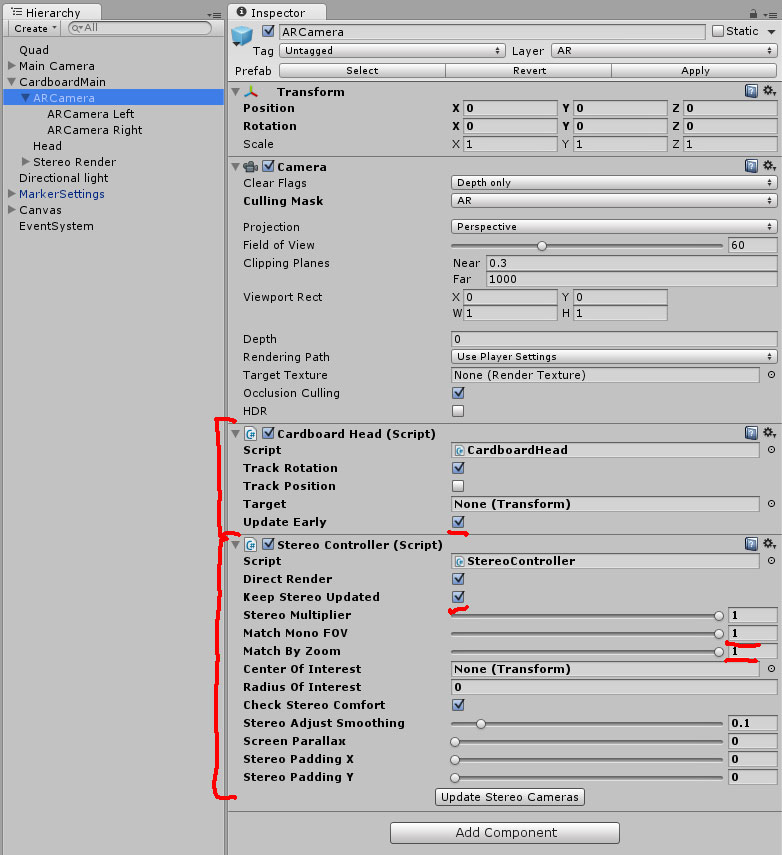Open Clear Flags dropdown
The width and height of the screenshot is (782, 855).
click(614, 182)
